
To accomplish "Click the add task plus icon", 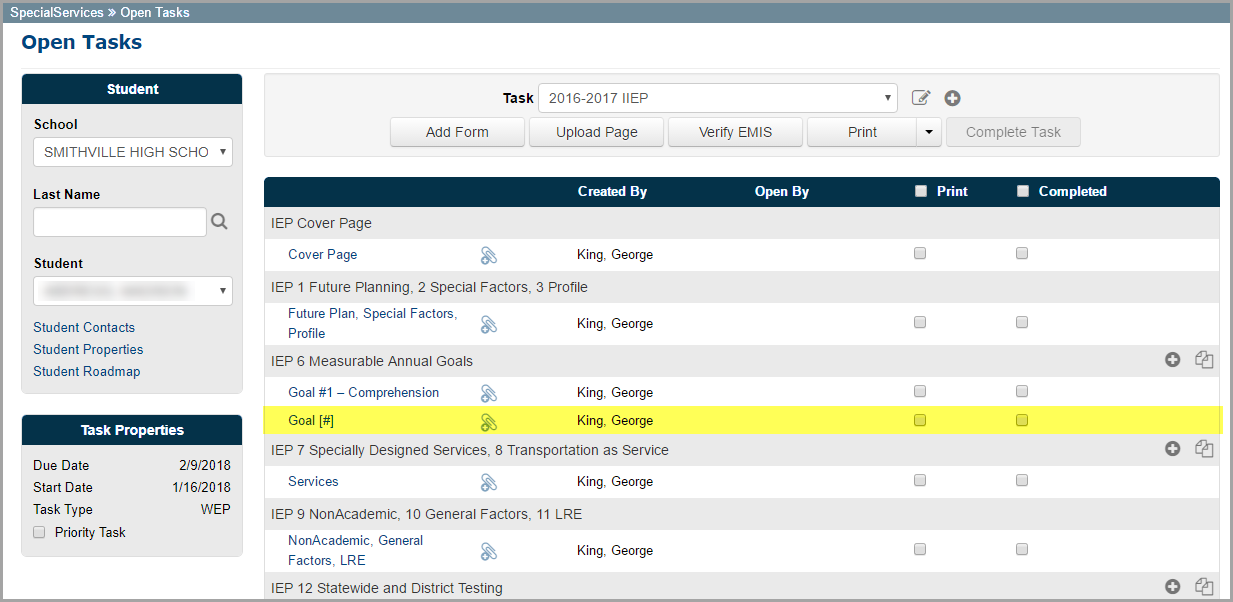I will tap(953, 98).
